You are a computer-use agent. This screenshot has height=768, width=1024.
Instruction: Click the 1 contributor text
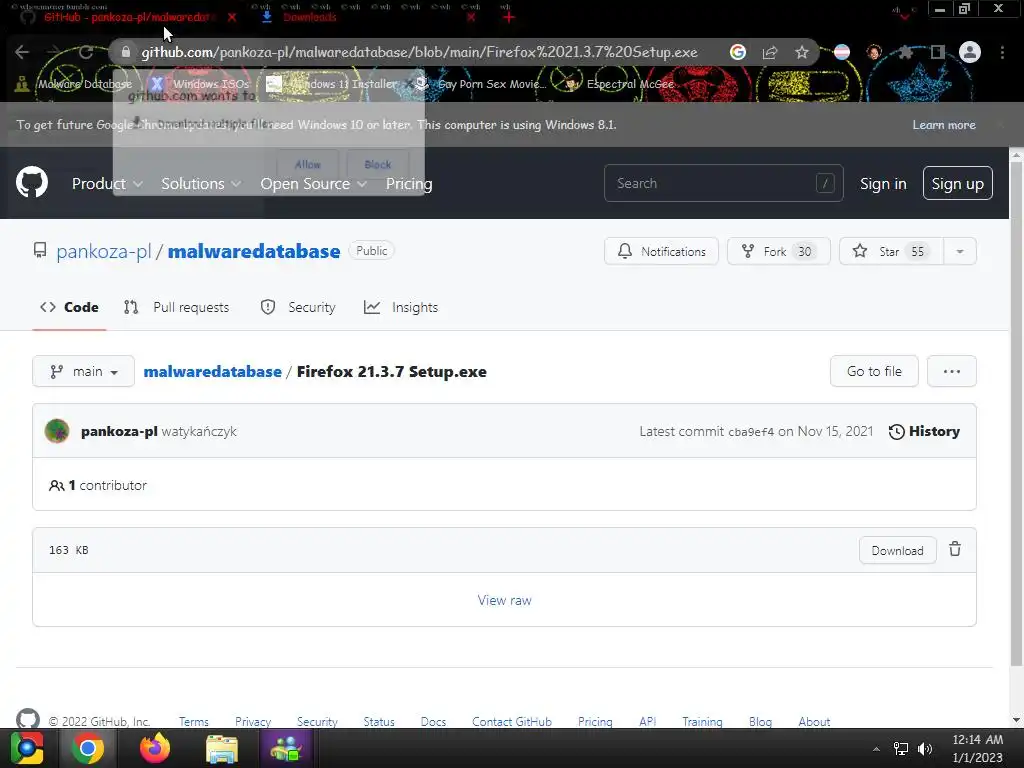pos(98,485)
